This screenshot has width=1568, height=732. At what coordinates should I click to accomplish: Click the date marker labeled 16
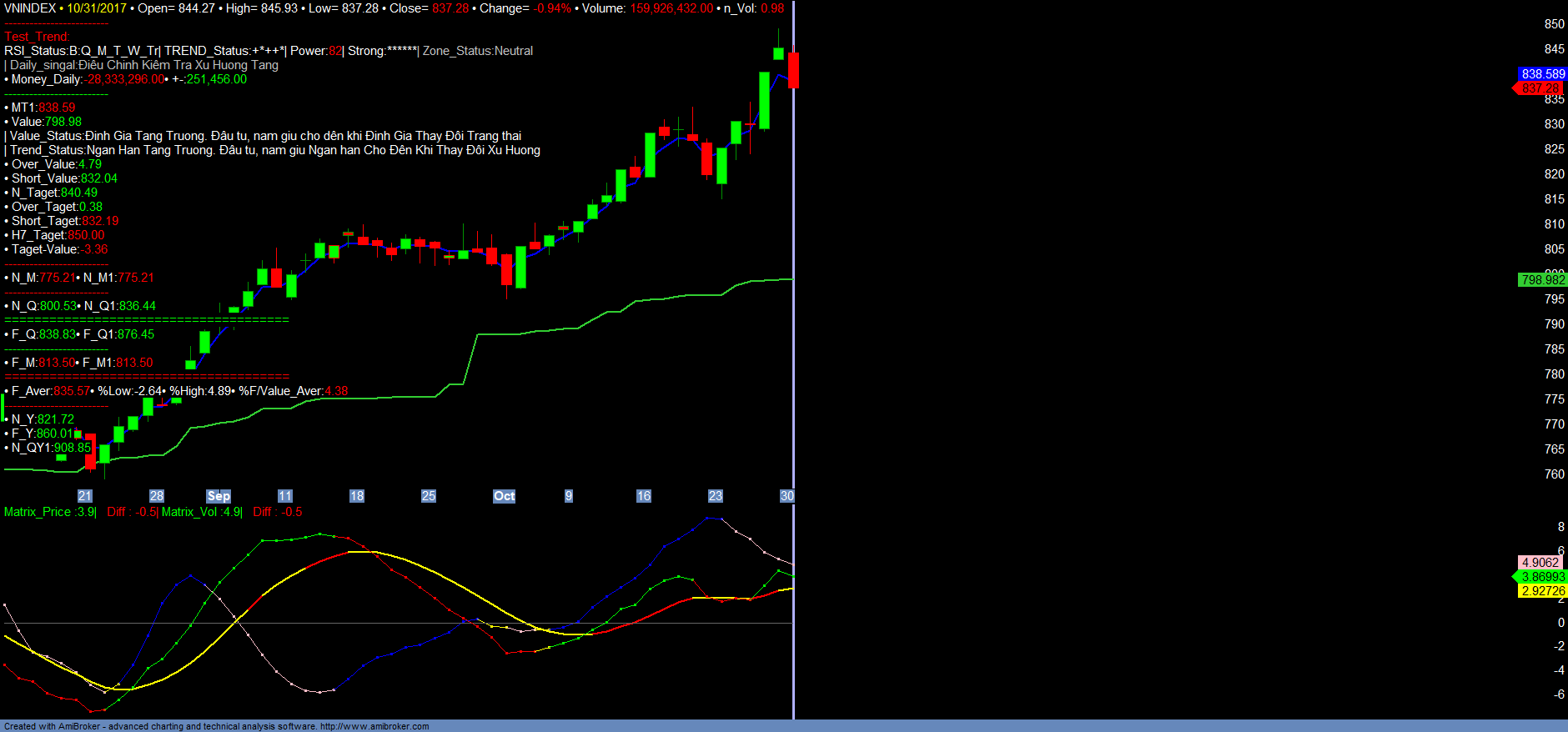click(643, 496)
